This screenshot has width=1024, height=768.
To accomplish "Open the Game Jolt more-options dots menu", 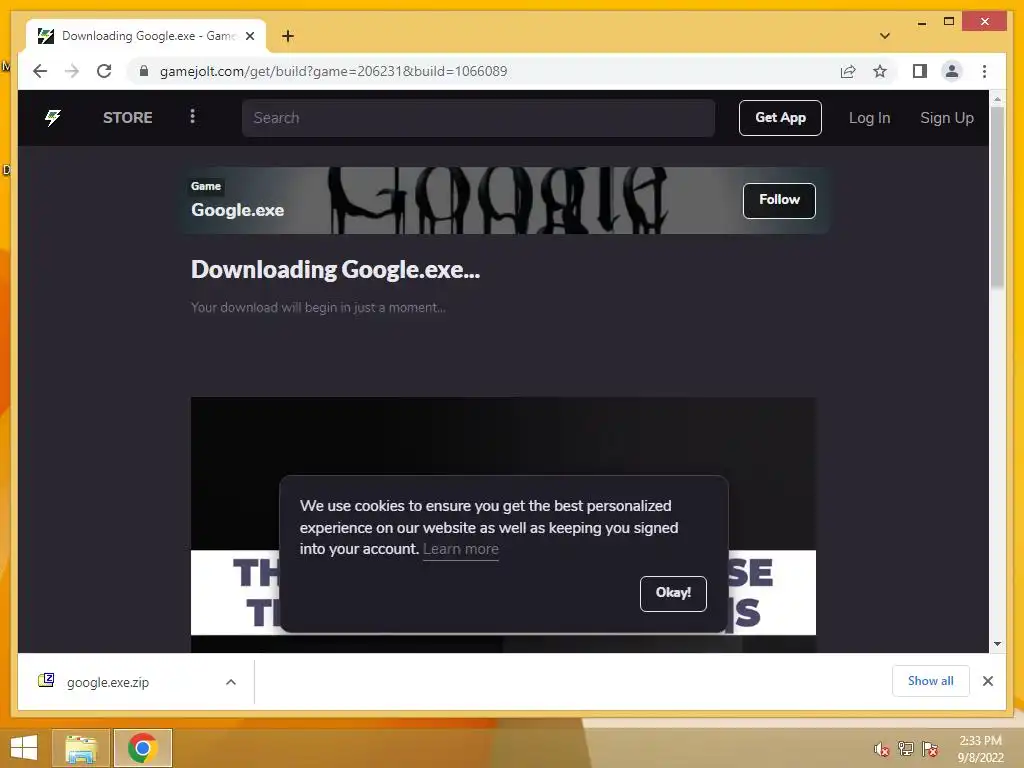I will (x=192, y=116).
